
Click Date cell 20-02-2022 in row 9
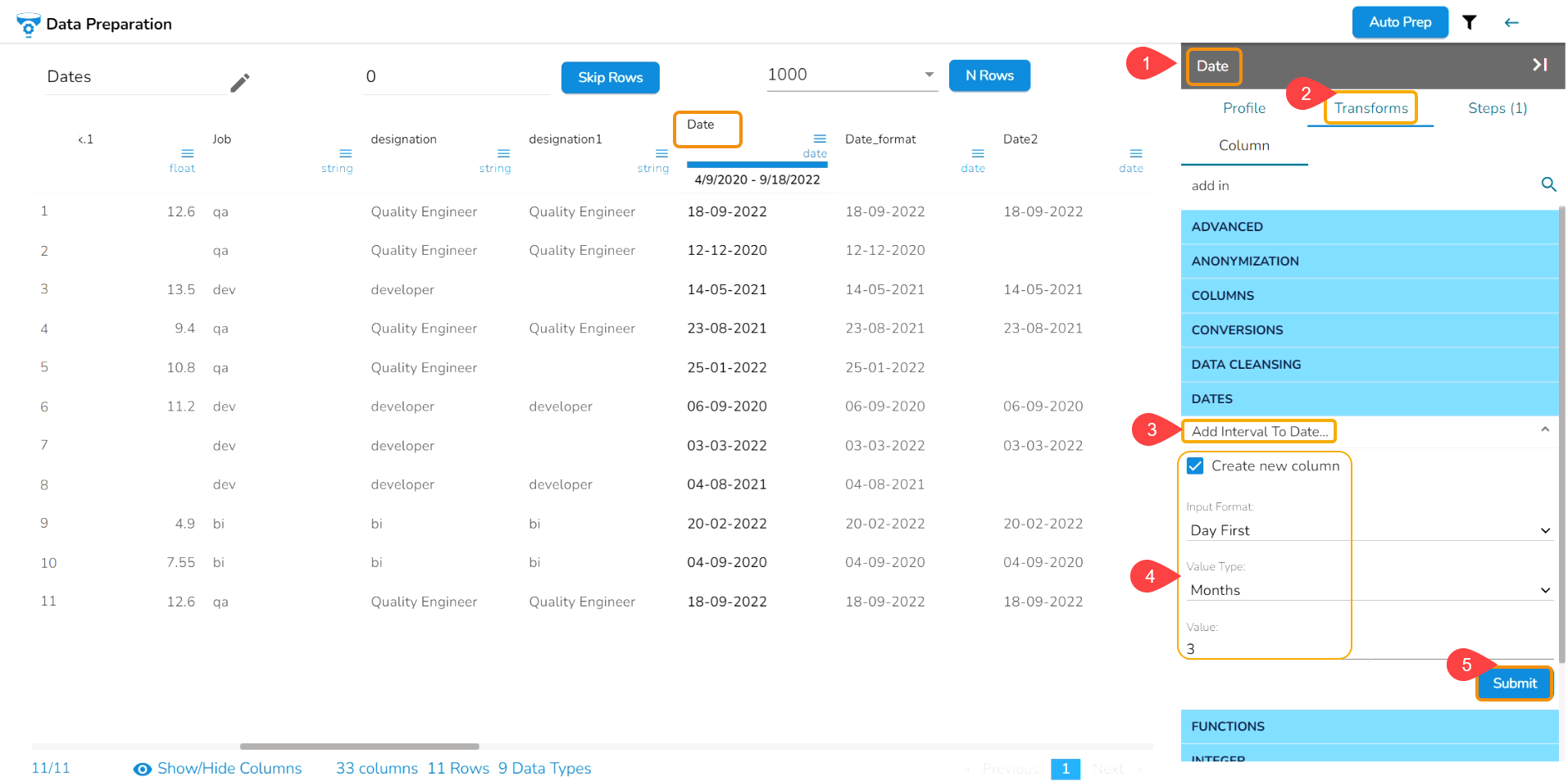tap(727, 524)
